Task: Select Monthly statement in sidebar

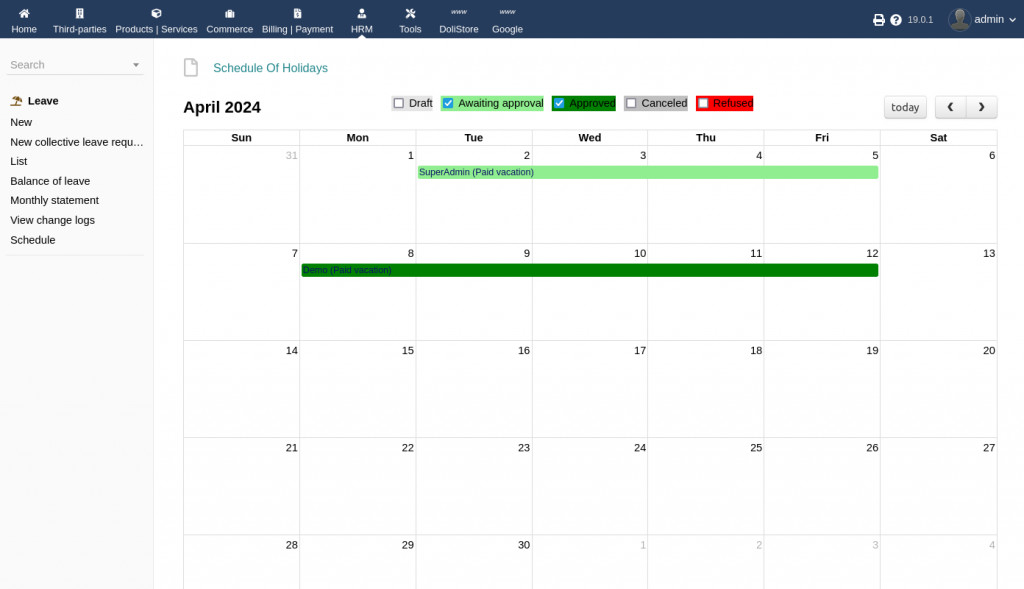Action: (54, 200)
